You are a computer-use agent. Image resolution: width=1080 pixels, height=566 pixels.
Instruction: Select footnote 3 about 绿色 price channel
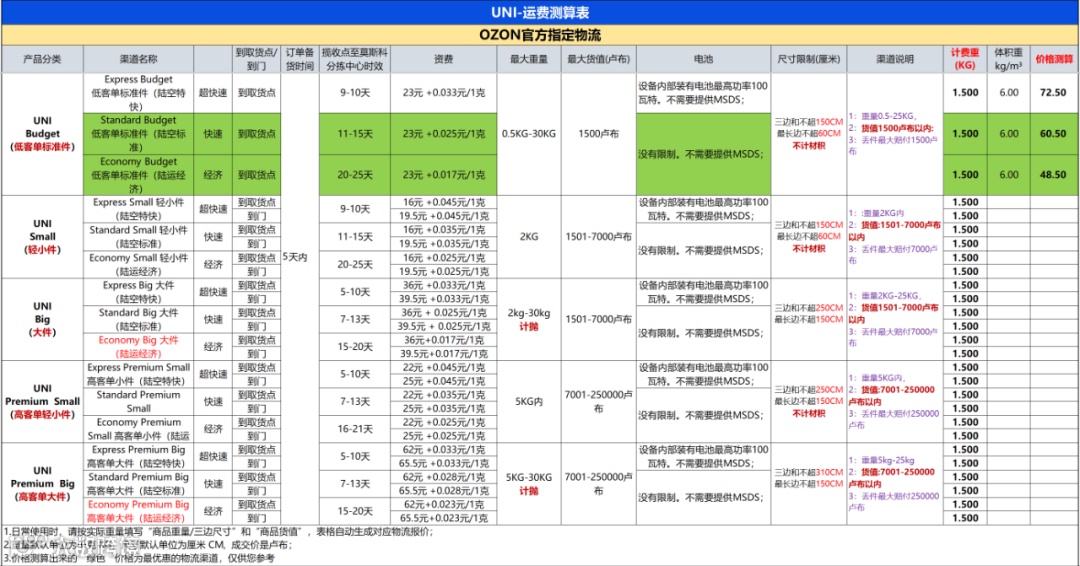[x=139, y=558]
